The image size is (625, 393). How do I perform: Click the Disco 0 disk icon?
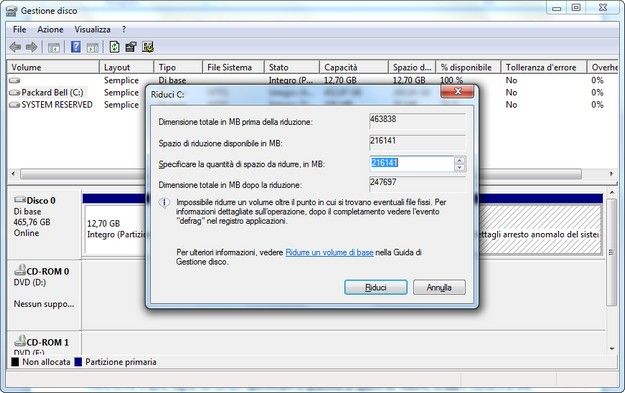20,199
